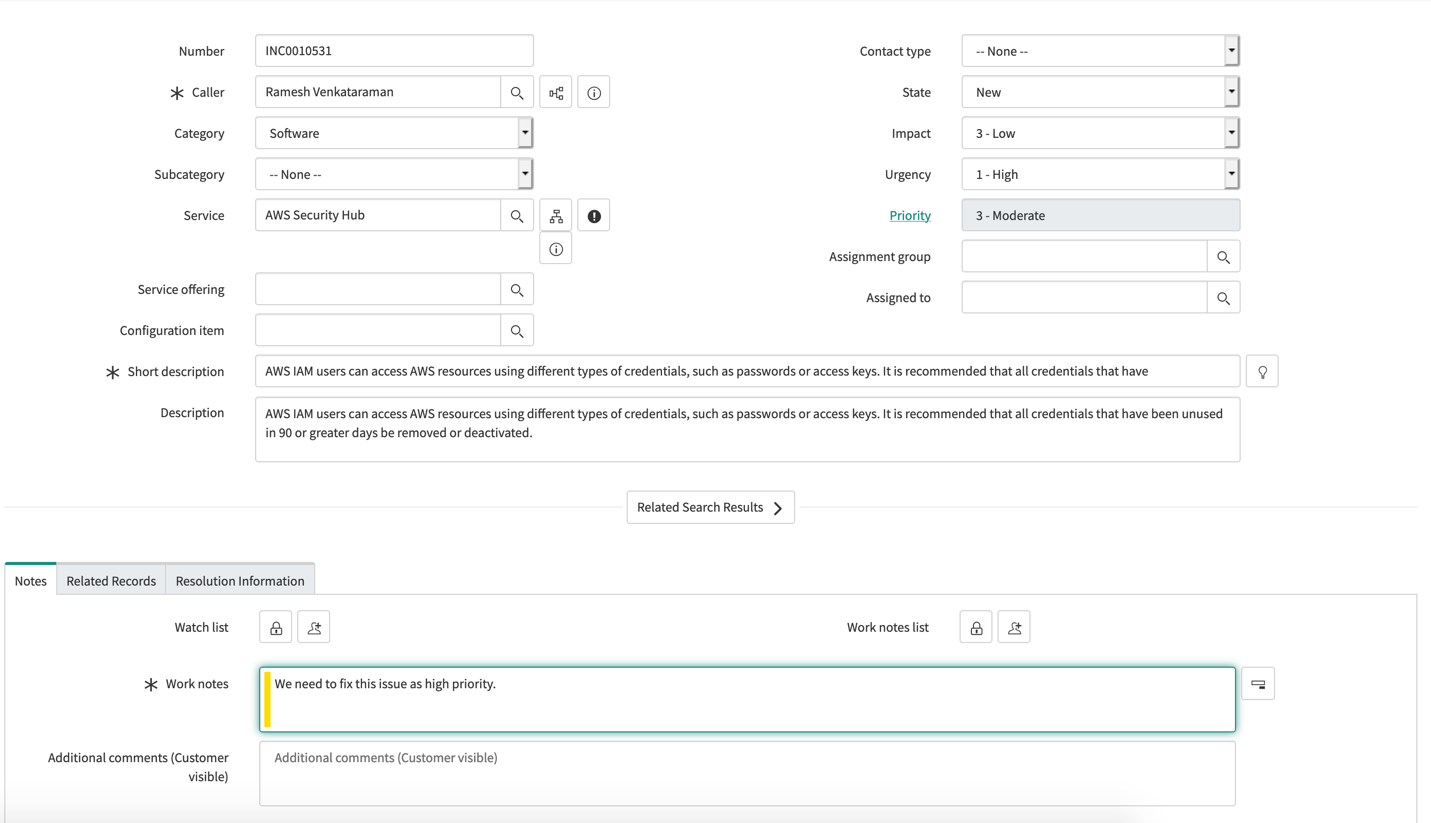
Task: Open the Assignment group lookup magnifier
Action: [1223, 256]
